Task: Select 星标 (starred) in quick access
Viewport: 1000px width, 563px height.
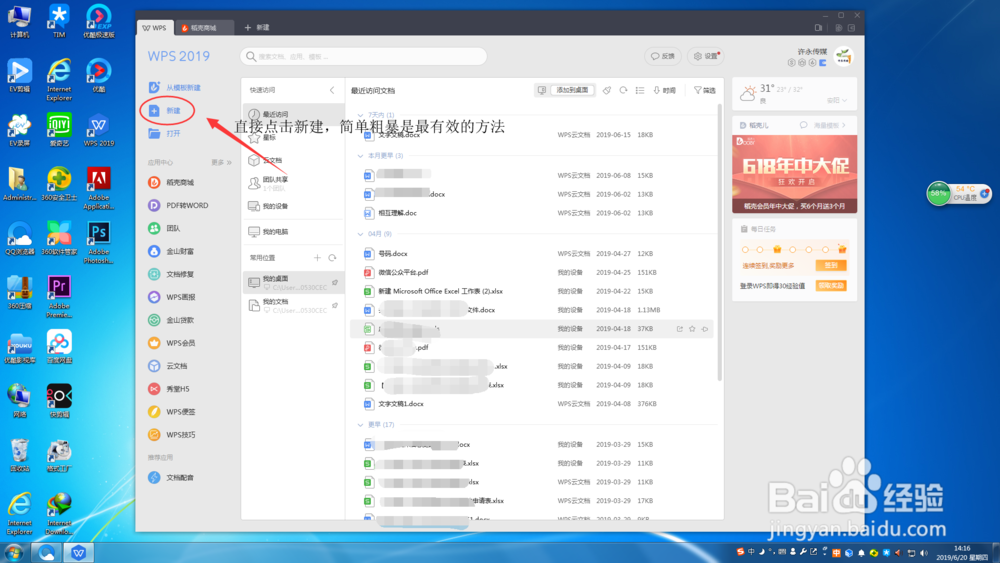Action: (x=293, y=137)
